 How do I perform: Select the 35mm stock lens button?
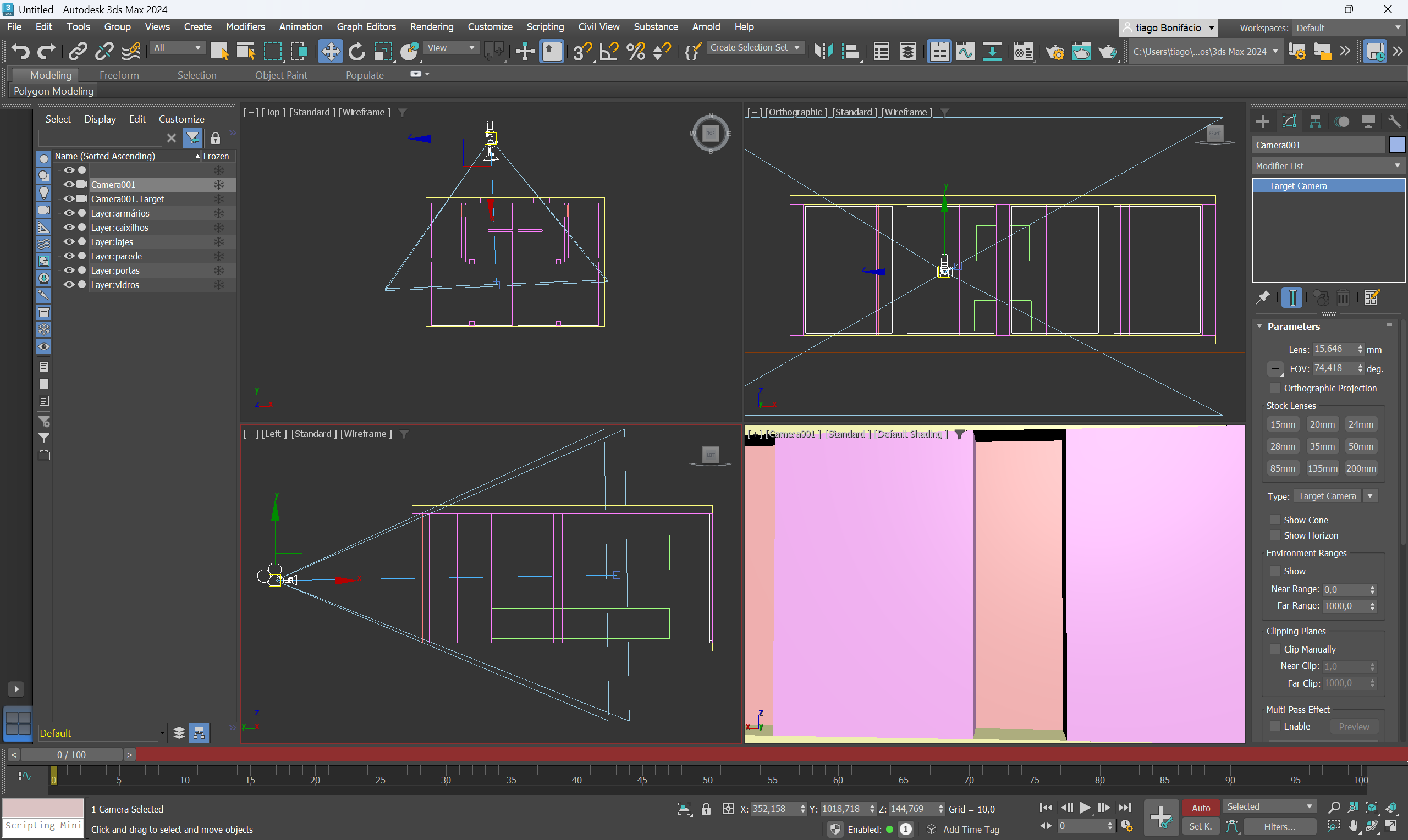click(1322, 446)
